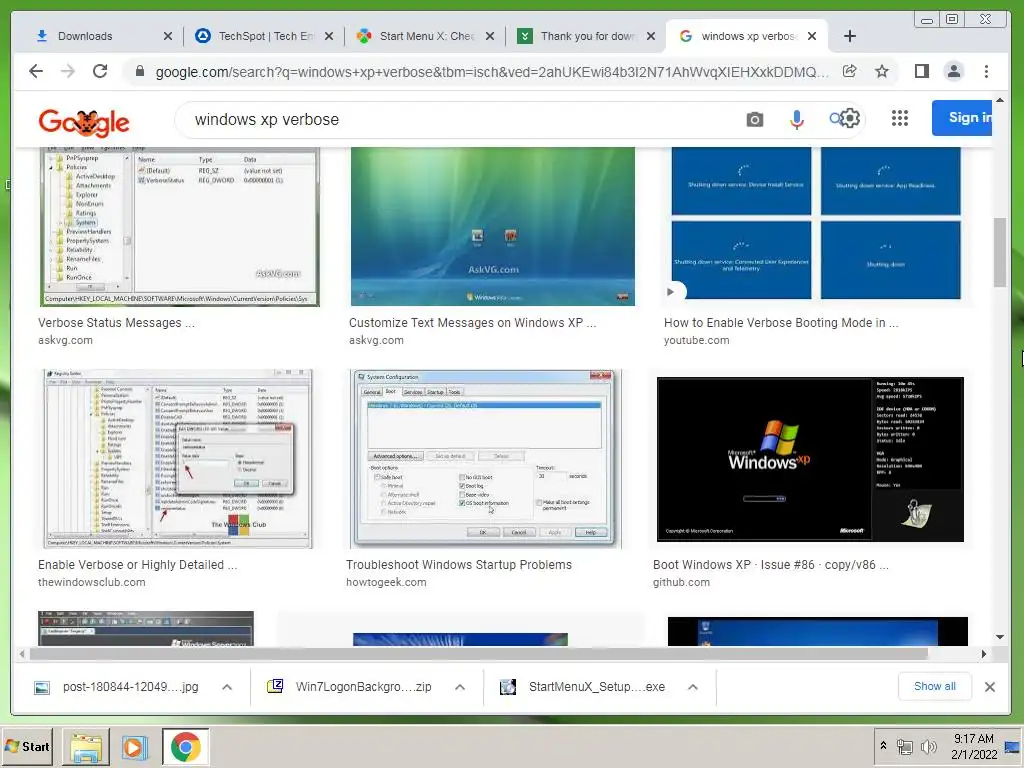Click the Chrome taskbar icon
The image size is (1024, 768).
[185, 747]
